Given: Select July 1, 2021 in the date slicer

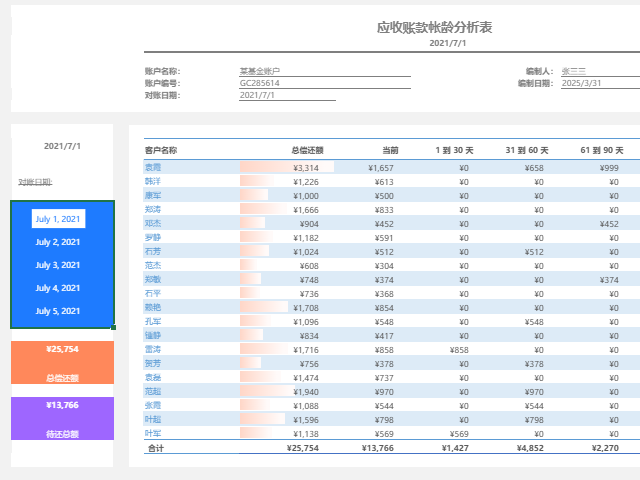Looking at the screenshot, I should (58, 219).
